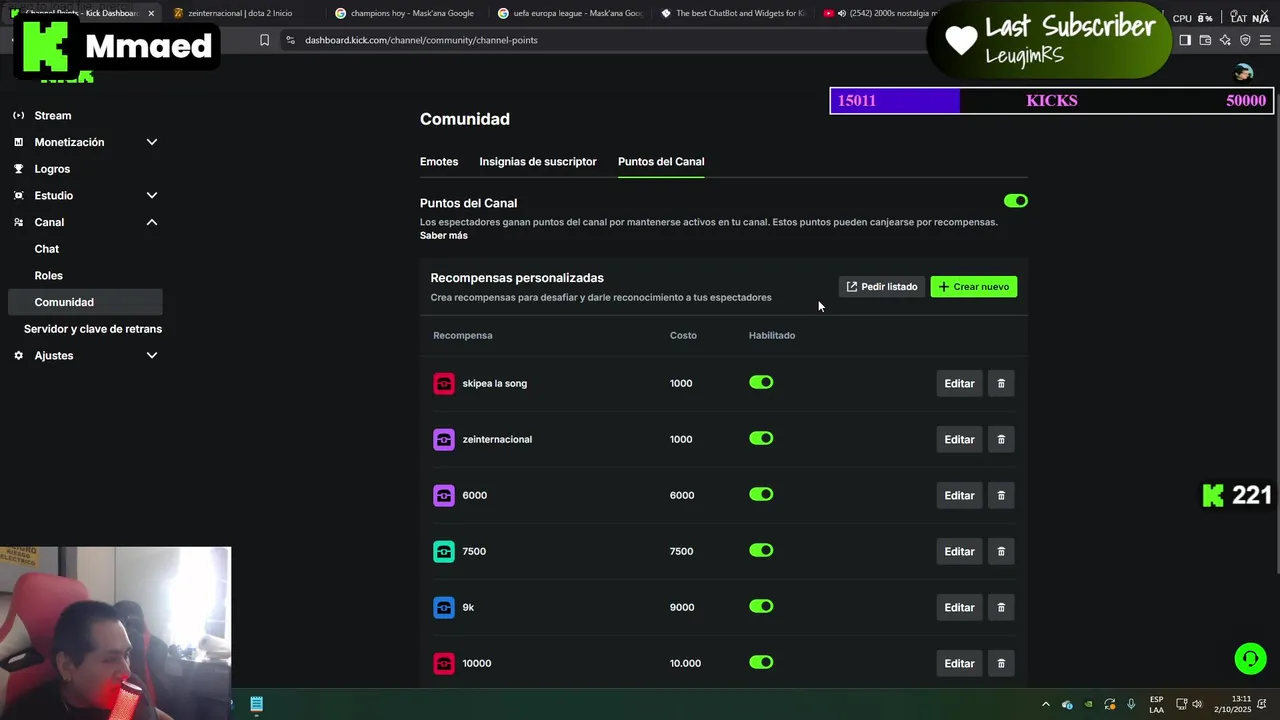
Task: Expand the Monetización sidebar section
Action: (x=152, y=142)
